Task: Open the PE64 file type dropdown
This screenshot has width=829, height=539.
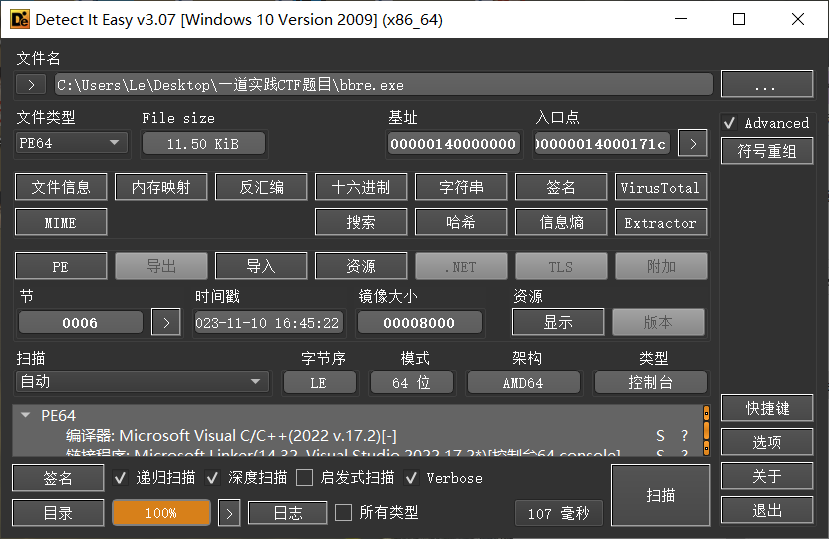Action: [72, 143]
